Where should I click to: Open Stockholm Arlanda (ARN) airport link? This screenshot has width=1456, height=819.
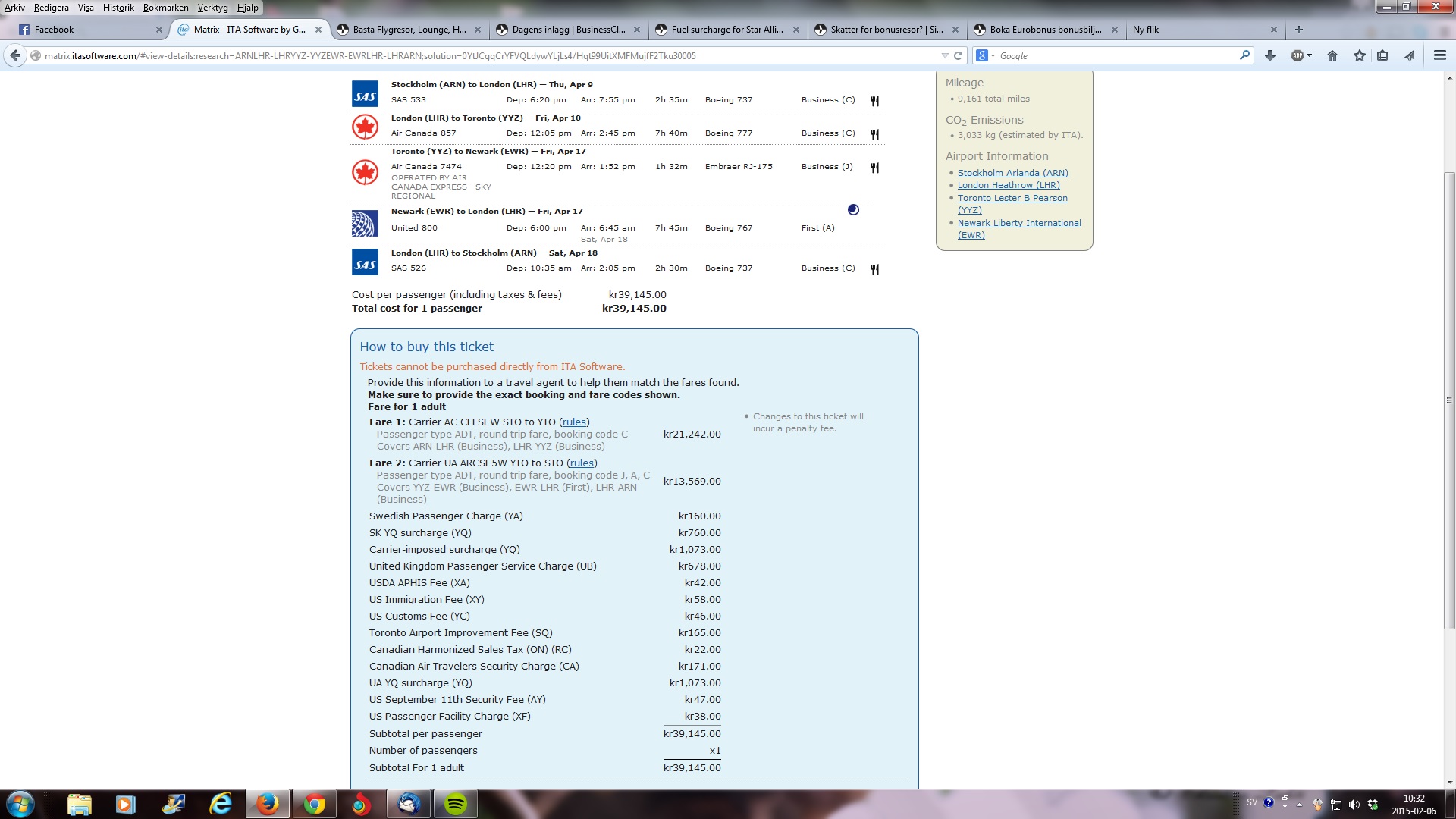(1012, 173)
